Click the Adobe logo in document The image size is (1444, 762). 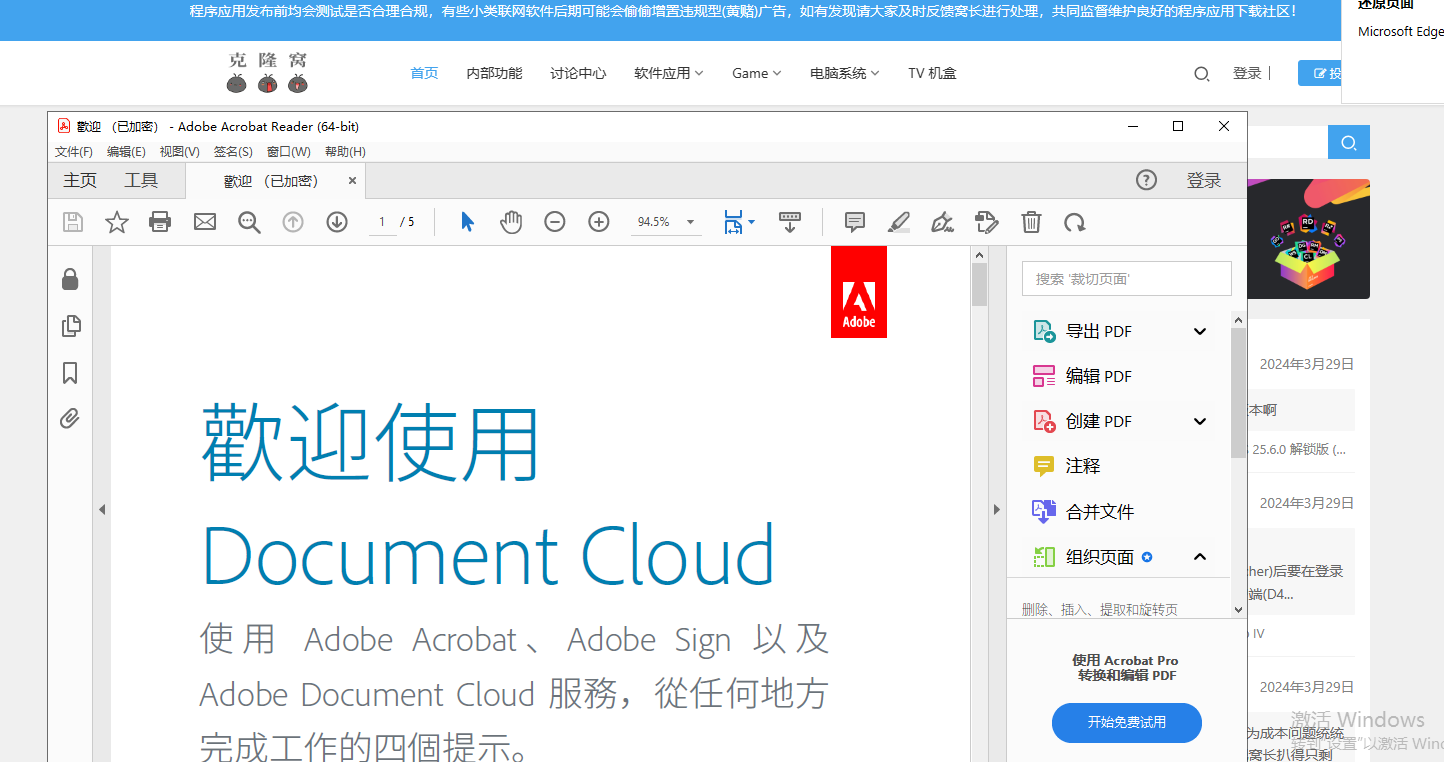tap(859, 292)
